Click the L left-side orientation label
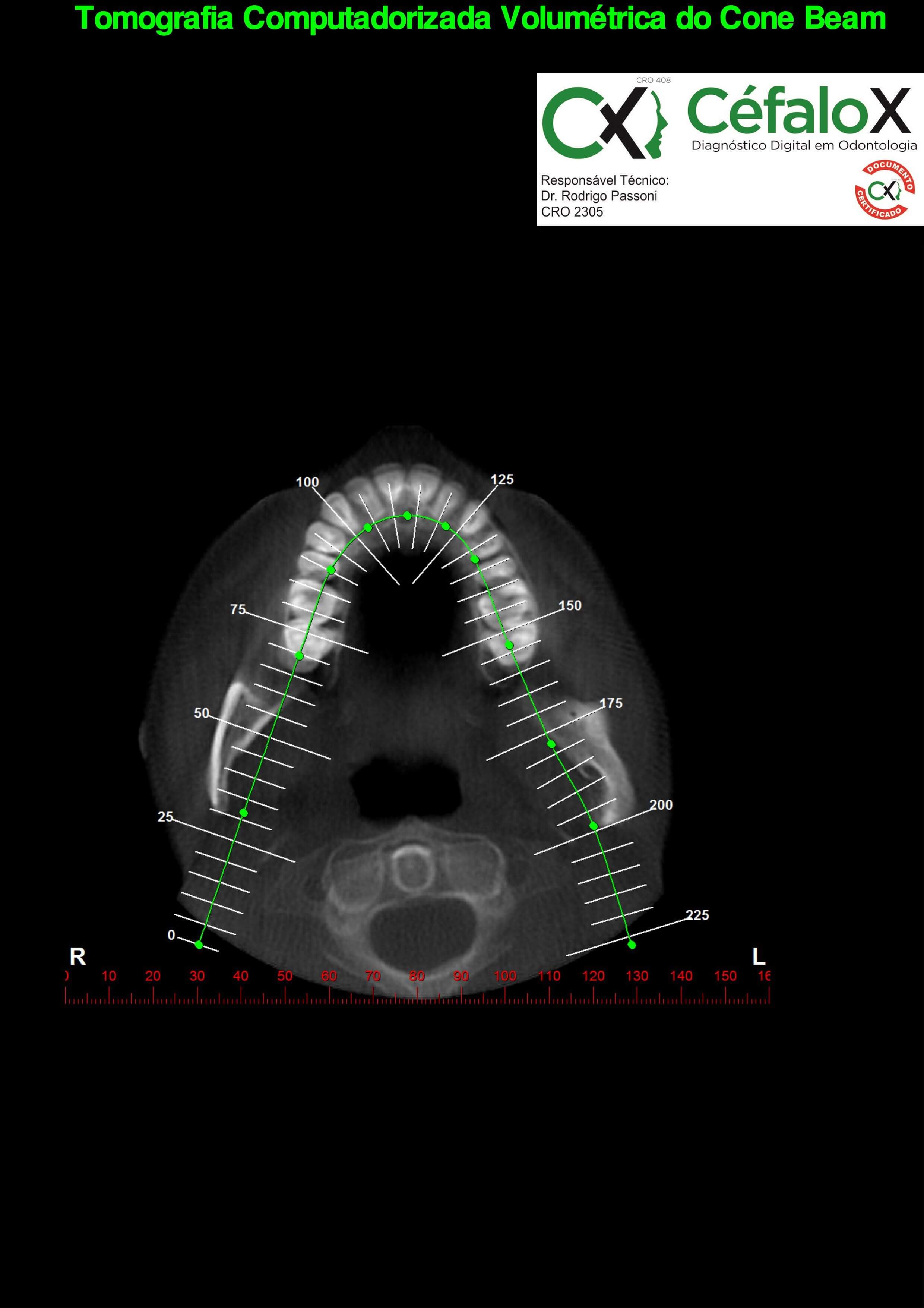Viewport: 924px width, 1308px height. point(758,956)
